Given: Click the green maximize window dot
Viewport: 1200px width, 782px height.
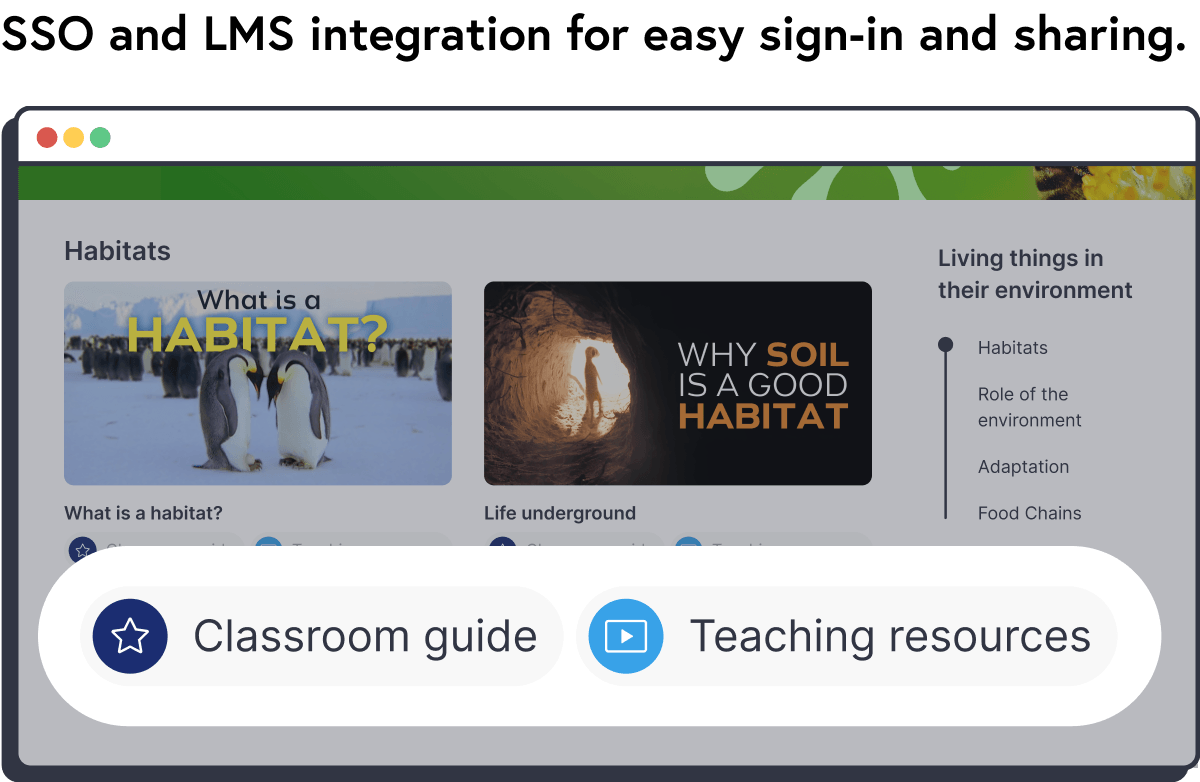Looking at the screenshot, I should point(100,138).
